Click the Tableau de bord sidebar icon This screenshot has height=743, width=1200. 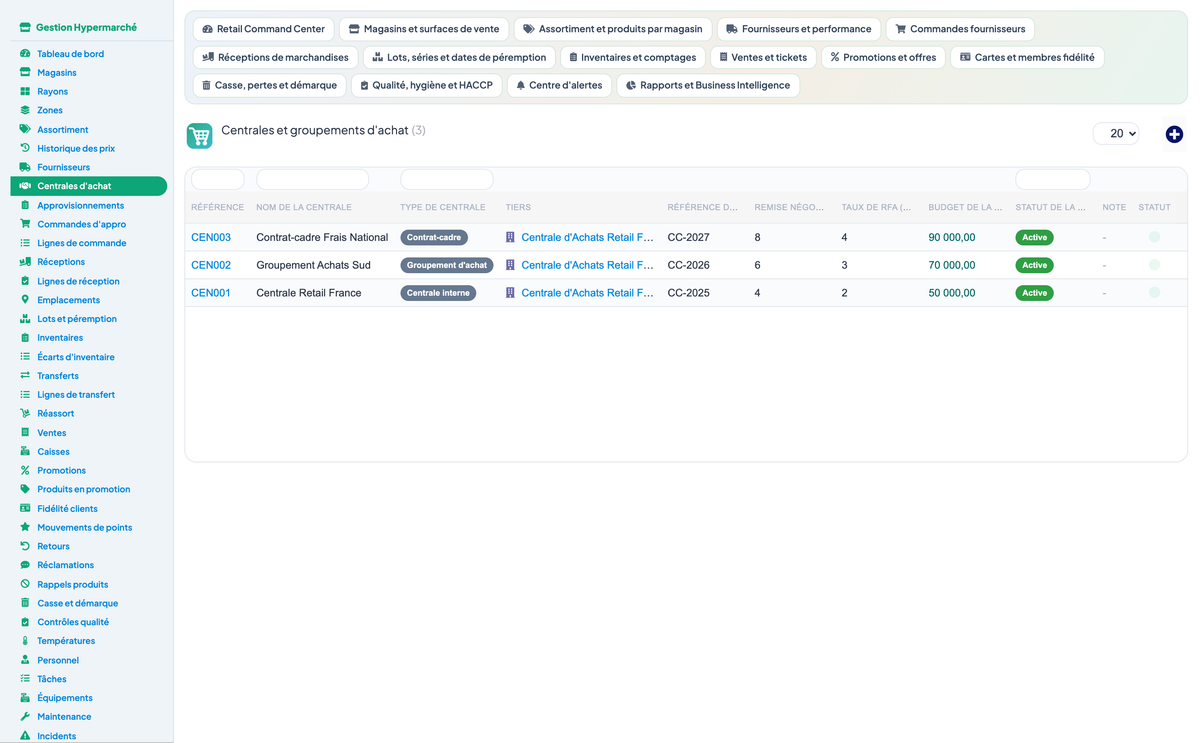[25, 53]
